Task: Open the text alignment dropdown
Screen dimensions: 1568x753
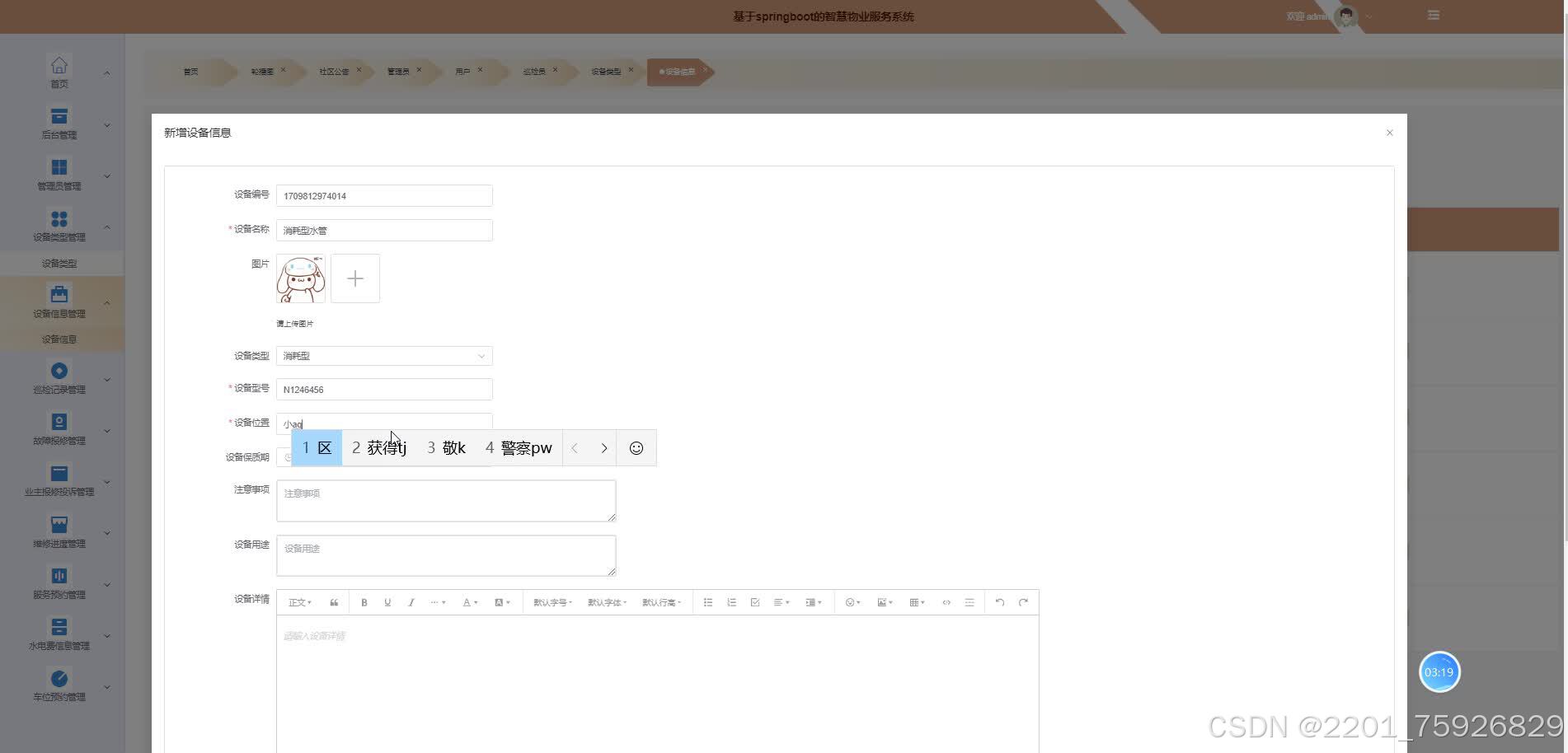Action: (782, 602)
